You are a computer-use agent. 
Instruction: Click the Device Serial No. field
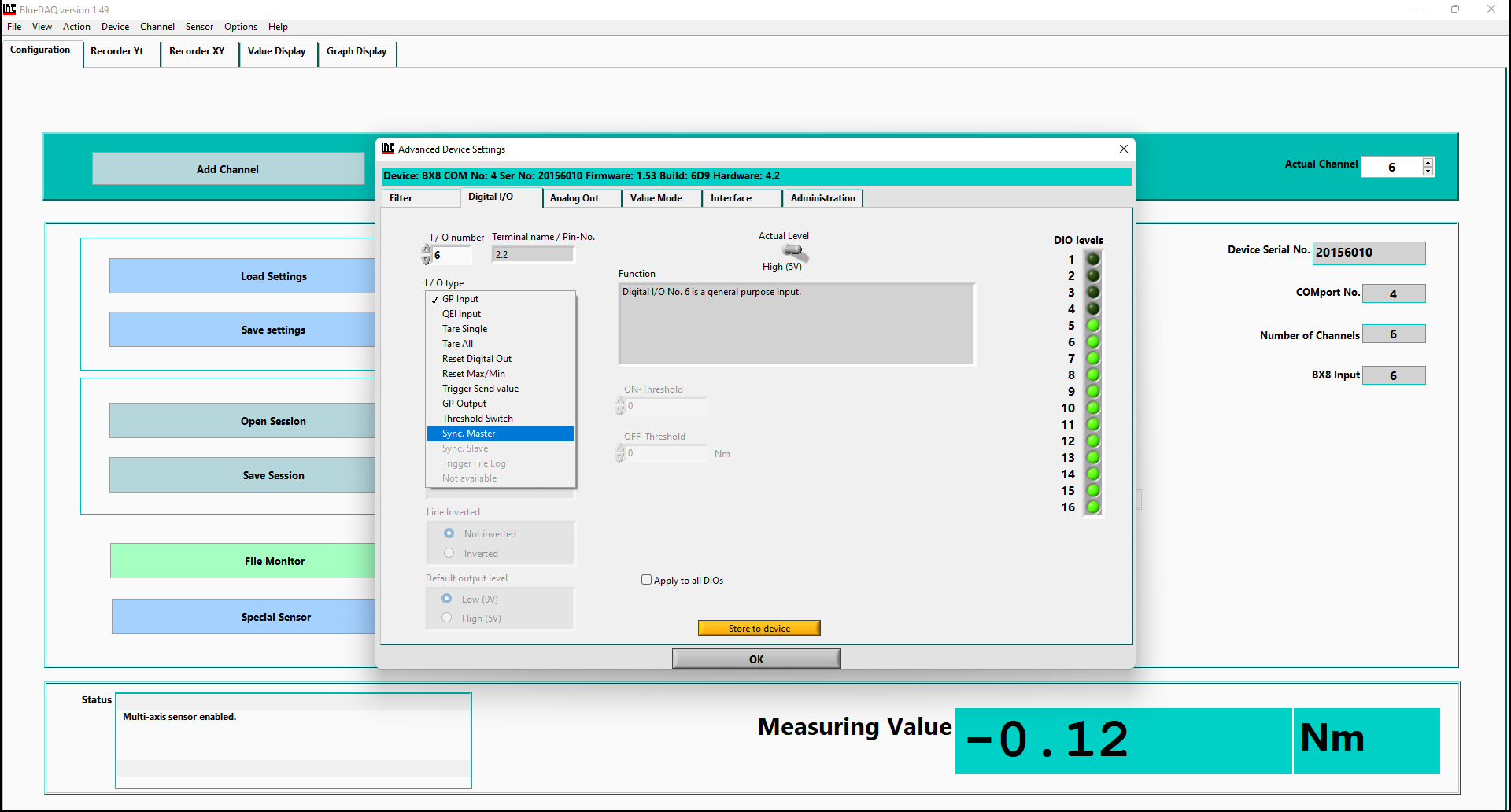(x=1369, y=253)
